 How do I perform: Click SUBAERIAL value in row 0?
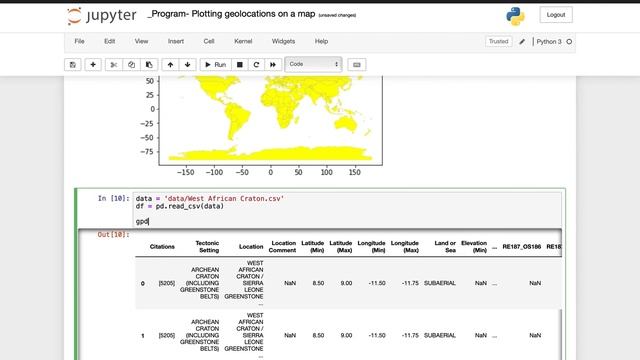pyautogui.click(x=440, y=283)
